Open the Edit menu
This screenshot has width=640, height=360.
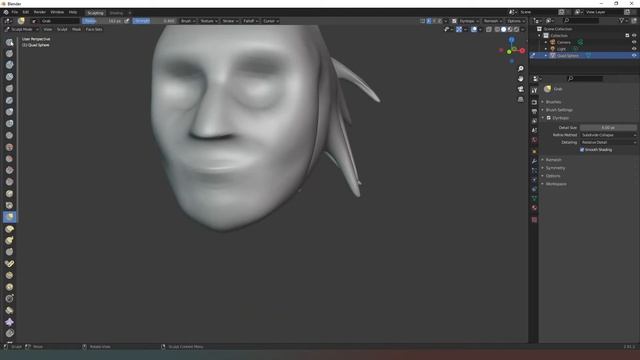pos(26,12)
